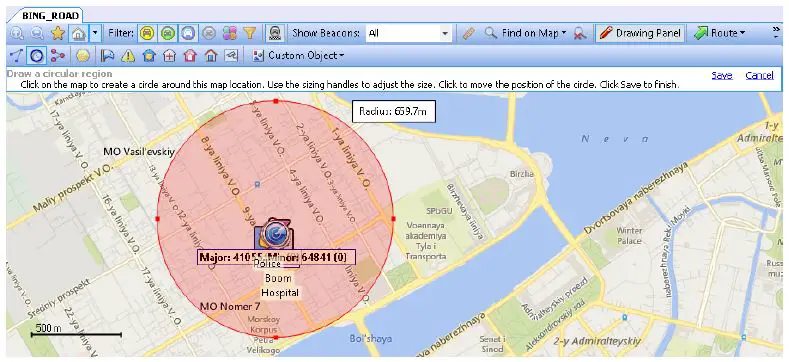The height and width of the screenshot is (362, 789).
Task: Click the Birzha map label
Action: point(521,174)
